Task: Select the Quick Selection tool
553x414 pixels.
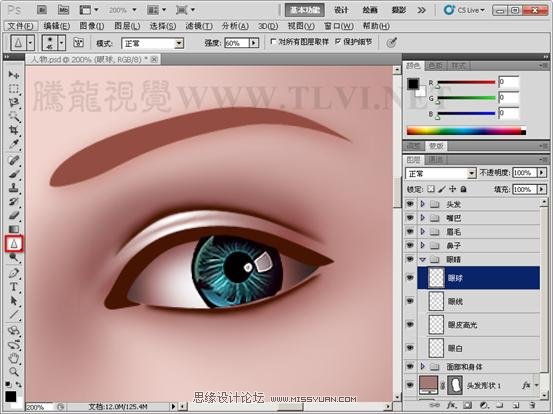Action: pyautogui.click(x=14, y=116)
